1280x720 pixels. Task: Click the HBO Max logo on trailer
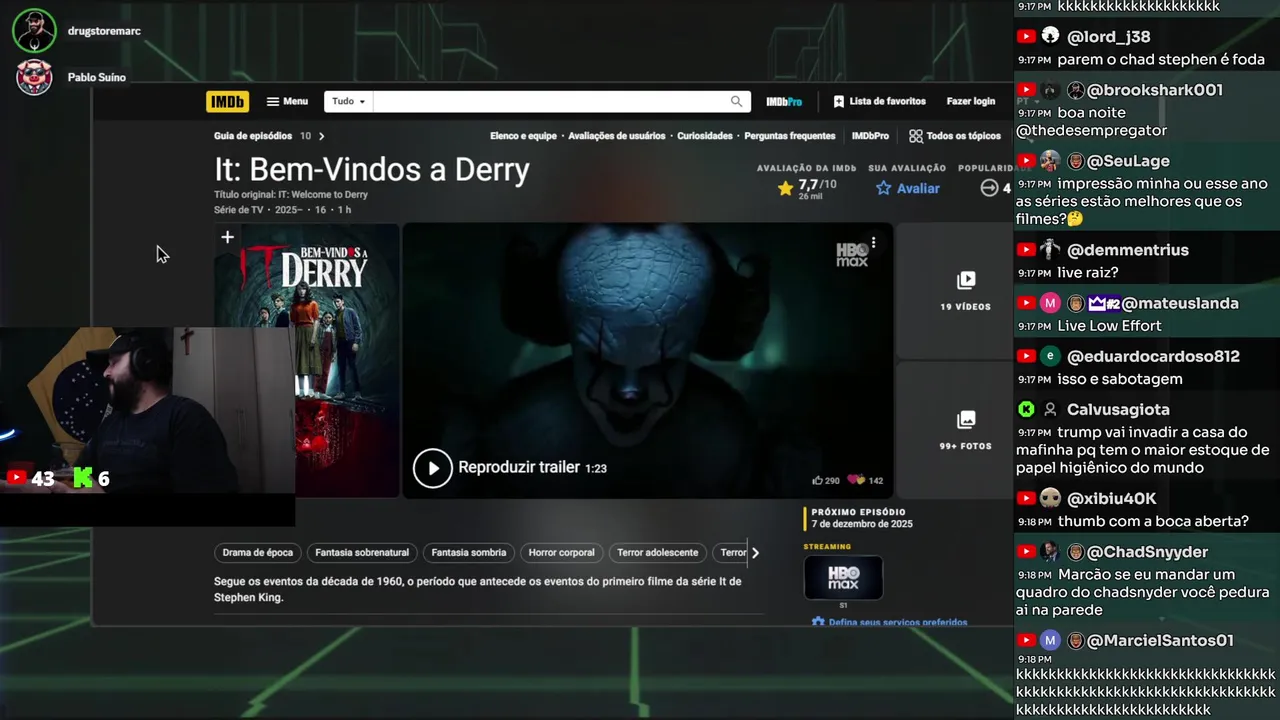[852, 254]
